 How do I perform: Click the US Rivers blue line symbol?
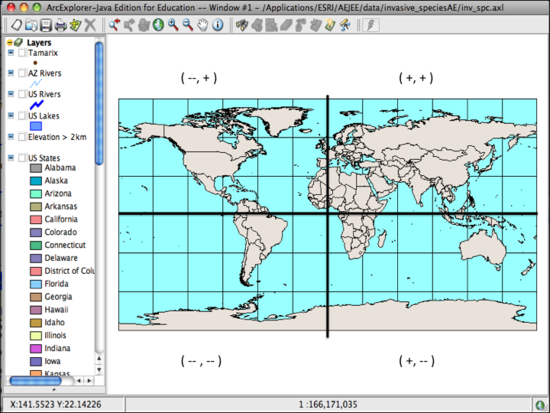click(x=36, y=105)
